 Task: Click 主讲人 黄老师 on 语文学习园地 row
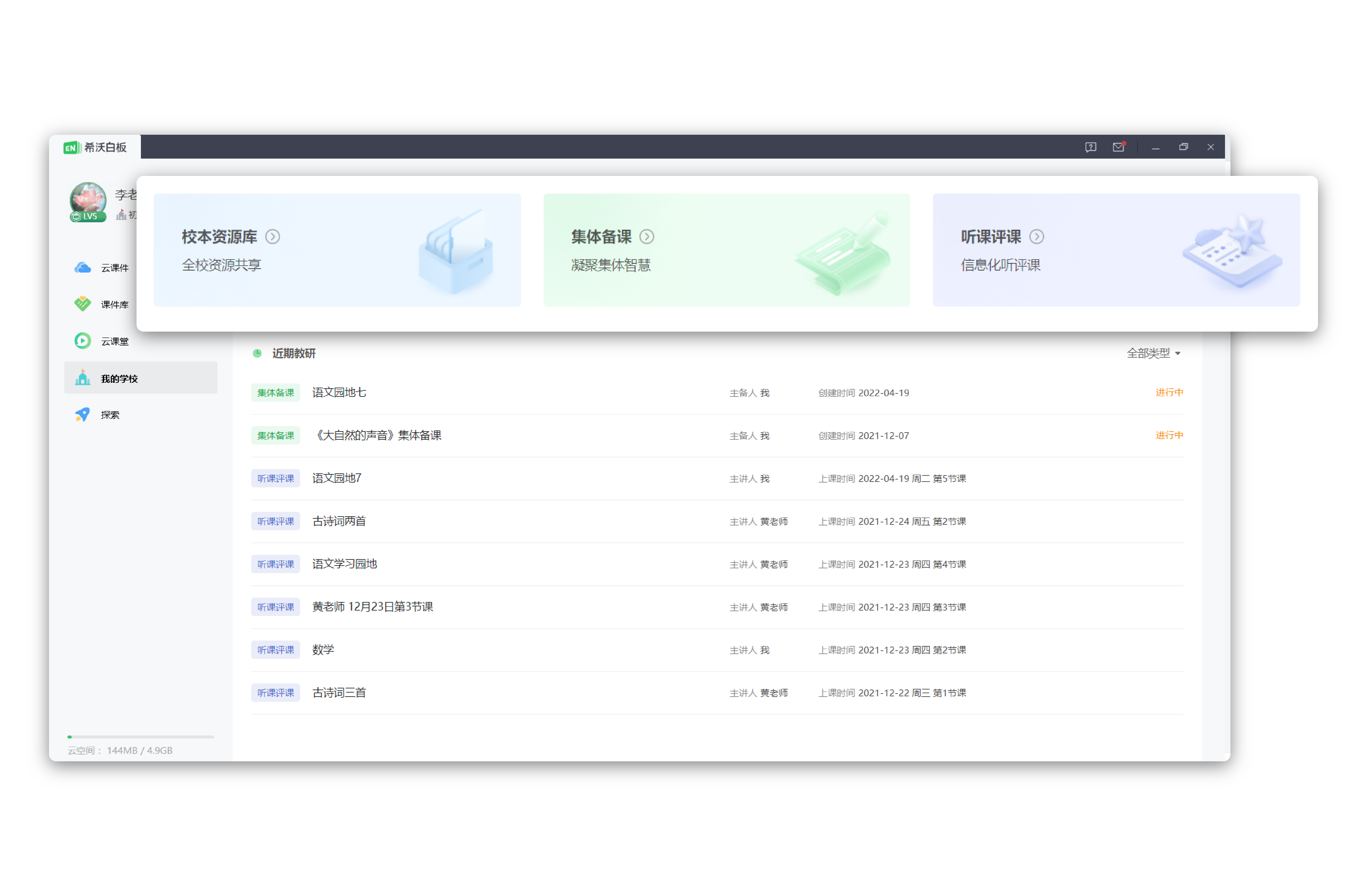coord(759,565)
